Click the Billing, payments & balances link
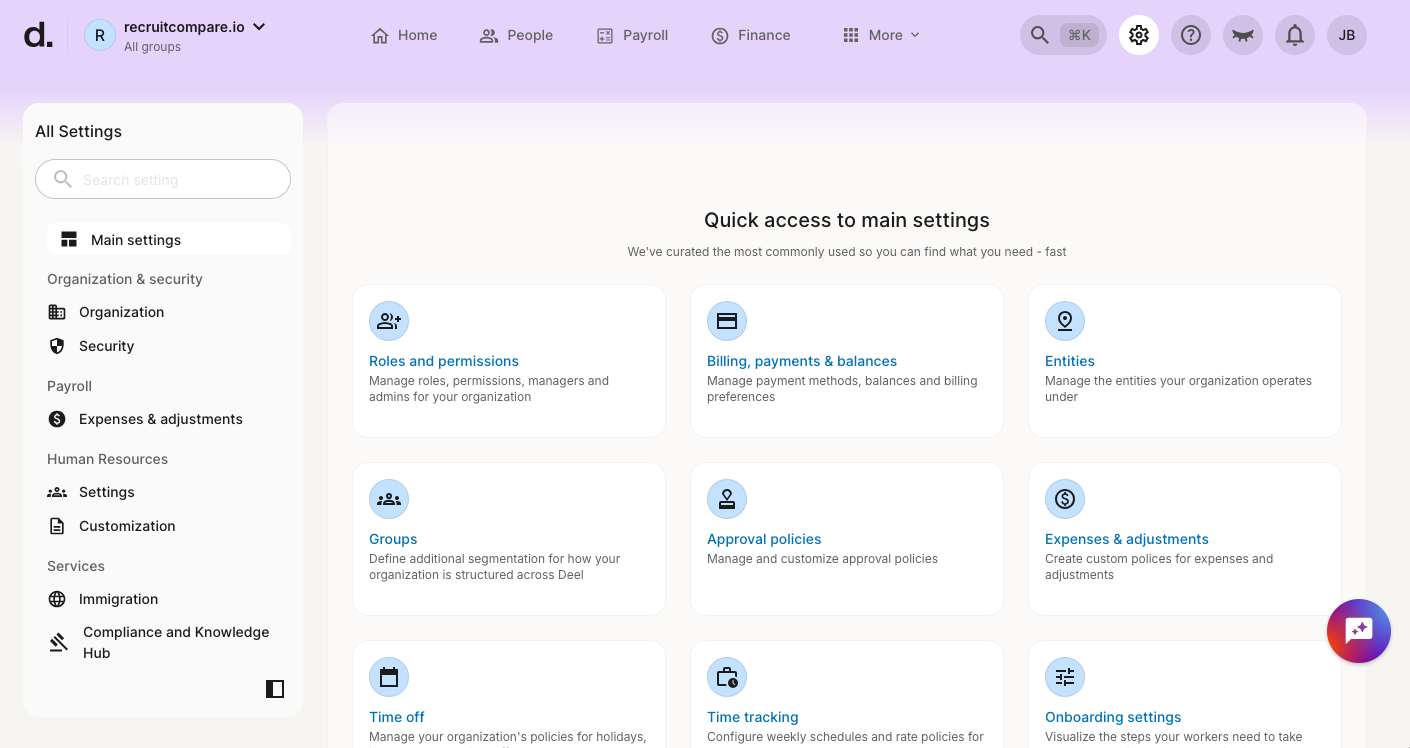The image size is (1410, 748). point(802,361)
